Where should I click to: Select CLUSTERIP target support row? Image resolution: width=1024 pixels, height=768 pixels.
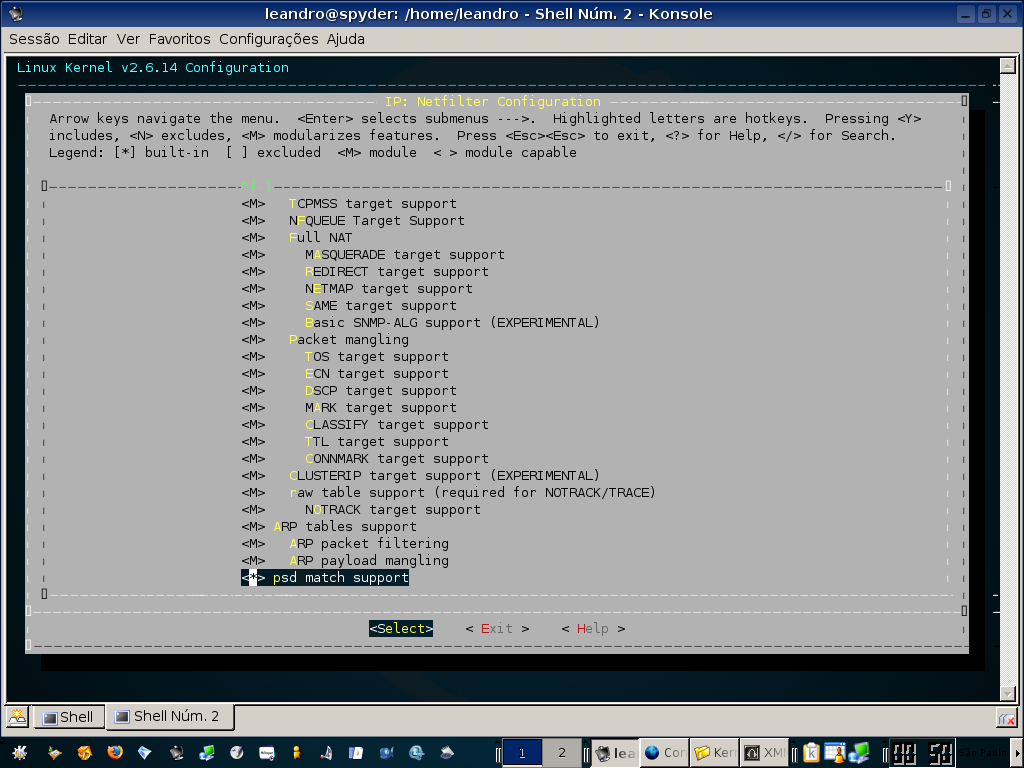[x=420, y=475]
